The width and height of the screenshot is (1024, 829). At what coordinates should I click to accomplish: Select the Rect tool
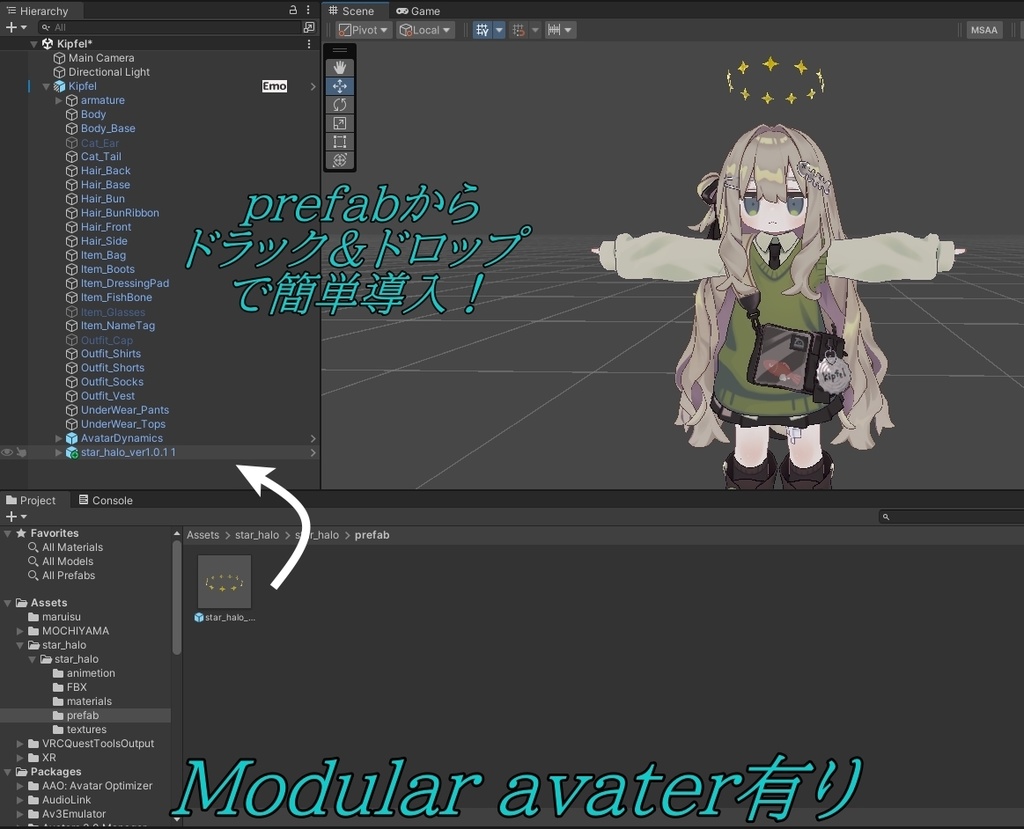(340, 141)
